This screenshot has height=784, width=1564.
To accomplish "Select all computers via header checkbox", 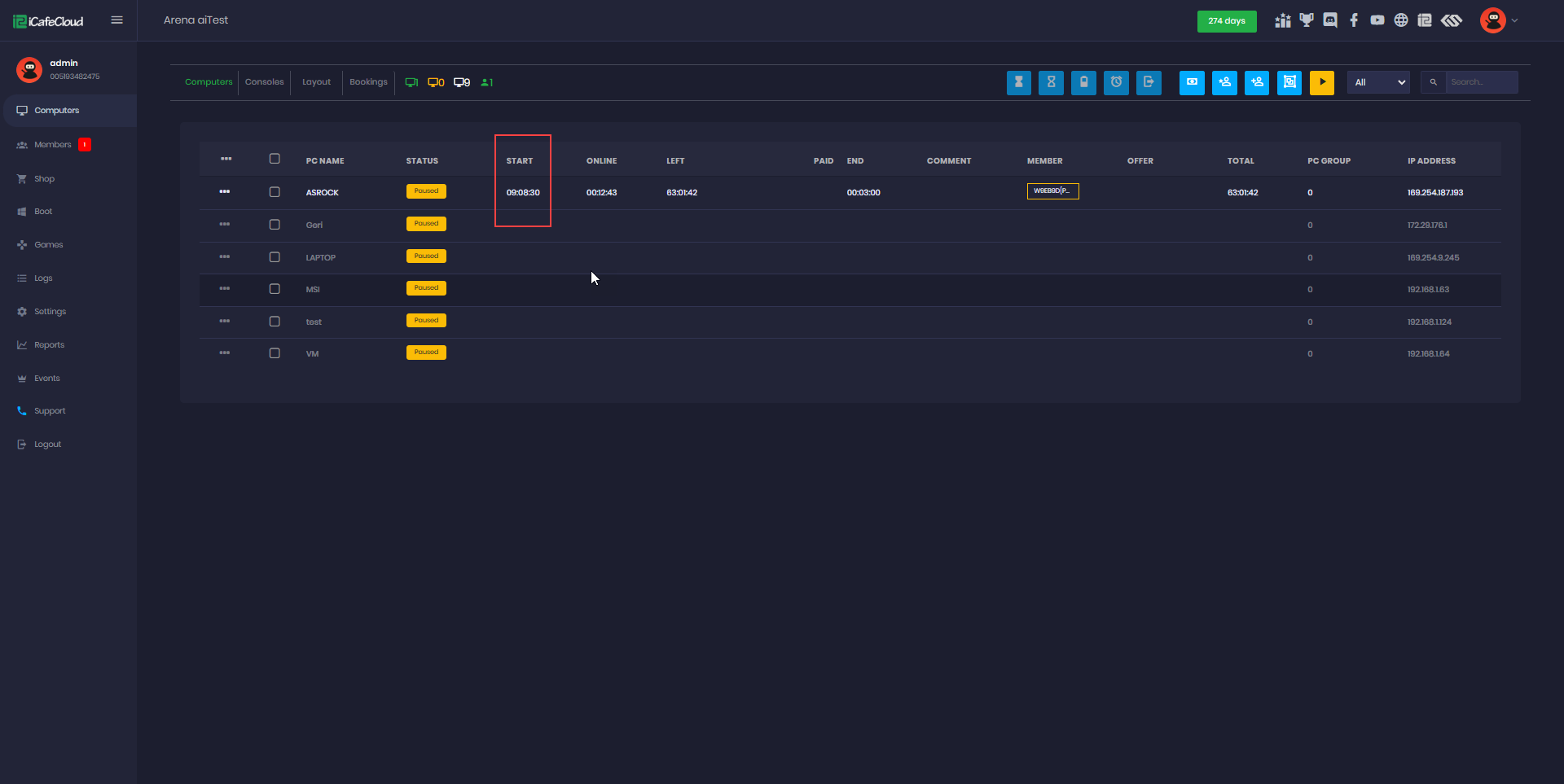I will pyautogui.click(x=275, y=159).
